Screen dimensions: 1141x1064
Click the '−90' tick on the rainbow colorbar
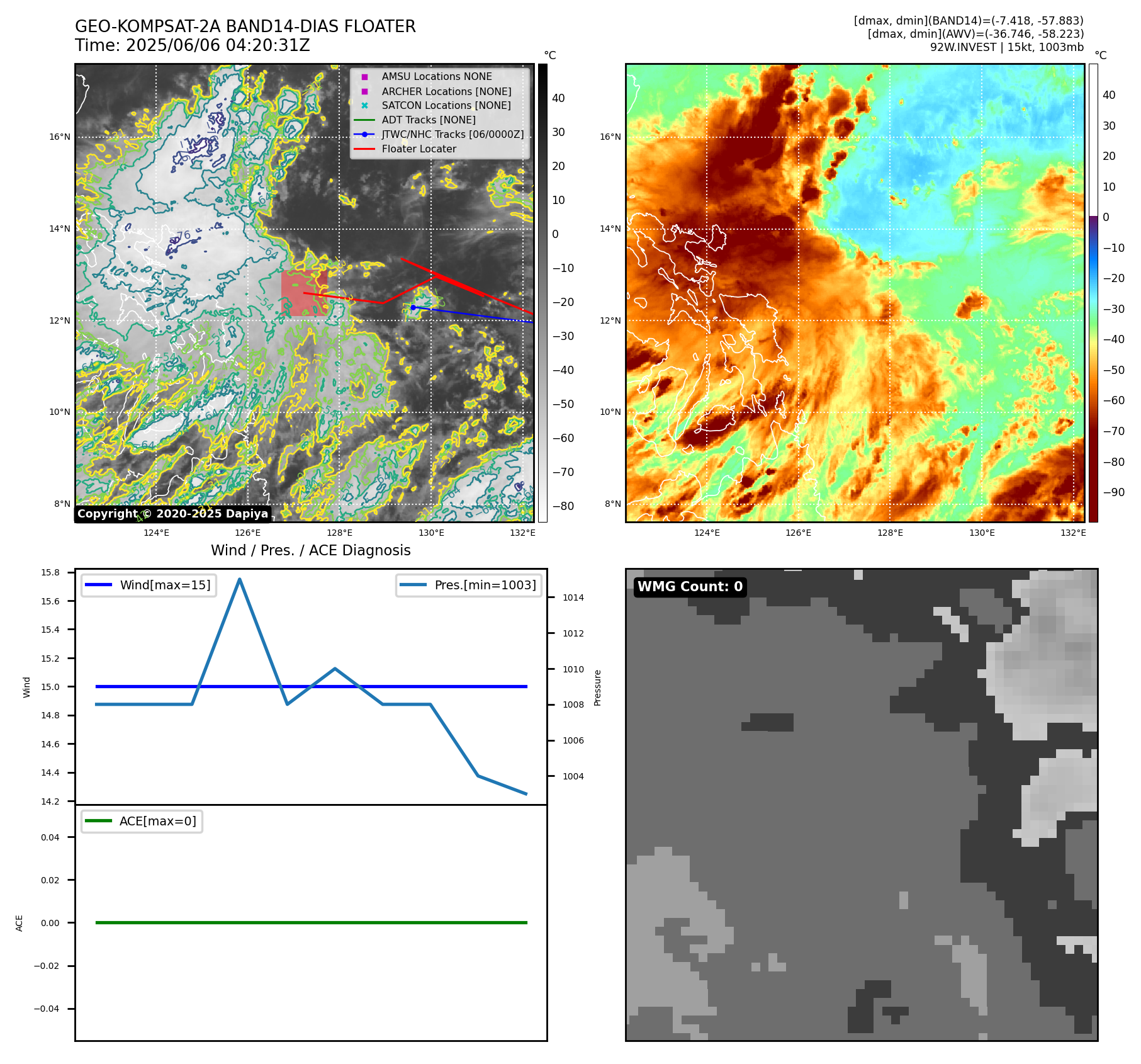tap(1113, 492)
